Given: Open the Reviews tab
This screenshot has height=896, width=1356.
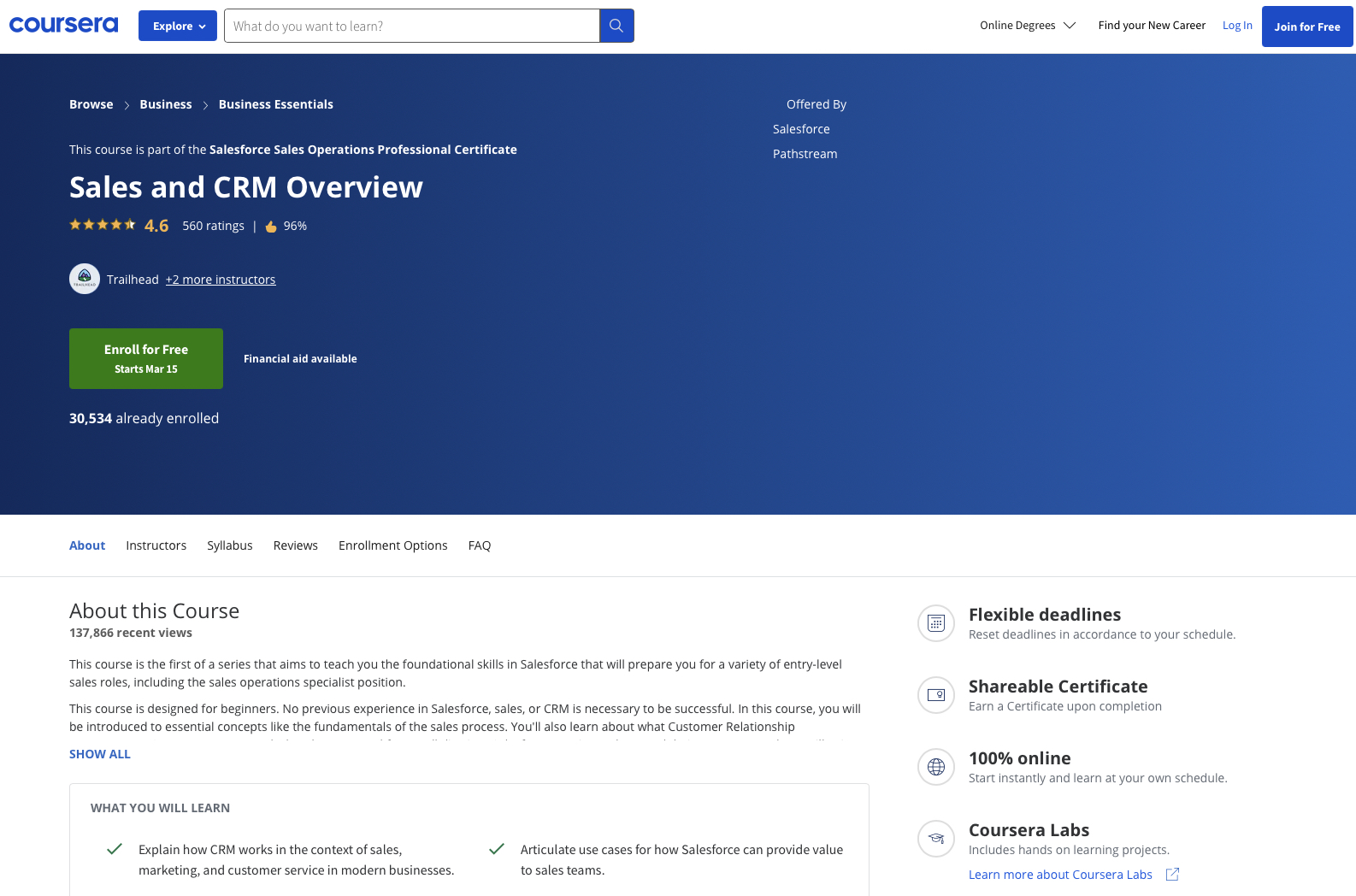Looking at the screenshot, I should click(x=296, y=545).
